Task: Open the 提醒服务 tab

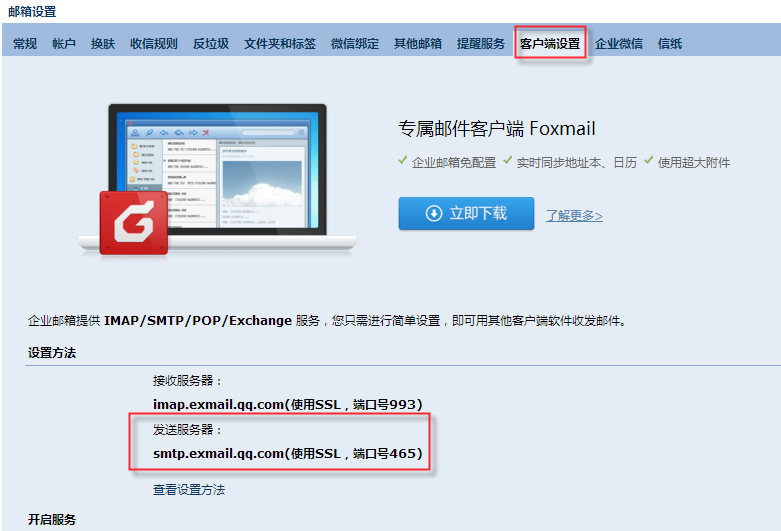Action: 481,44
